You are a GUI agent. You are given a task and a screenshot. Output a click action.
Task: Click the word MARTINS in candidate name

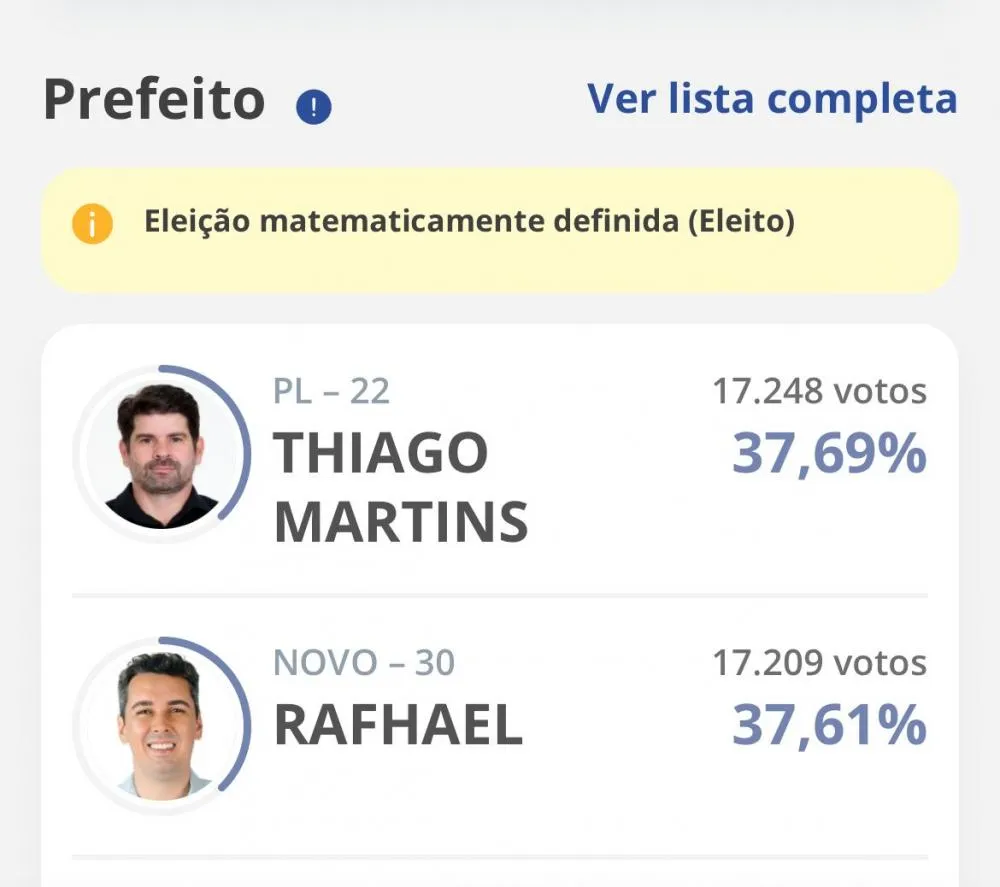pos(401,522)
